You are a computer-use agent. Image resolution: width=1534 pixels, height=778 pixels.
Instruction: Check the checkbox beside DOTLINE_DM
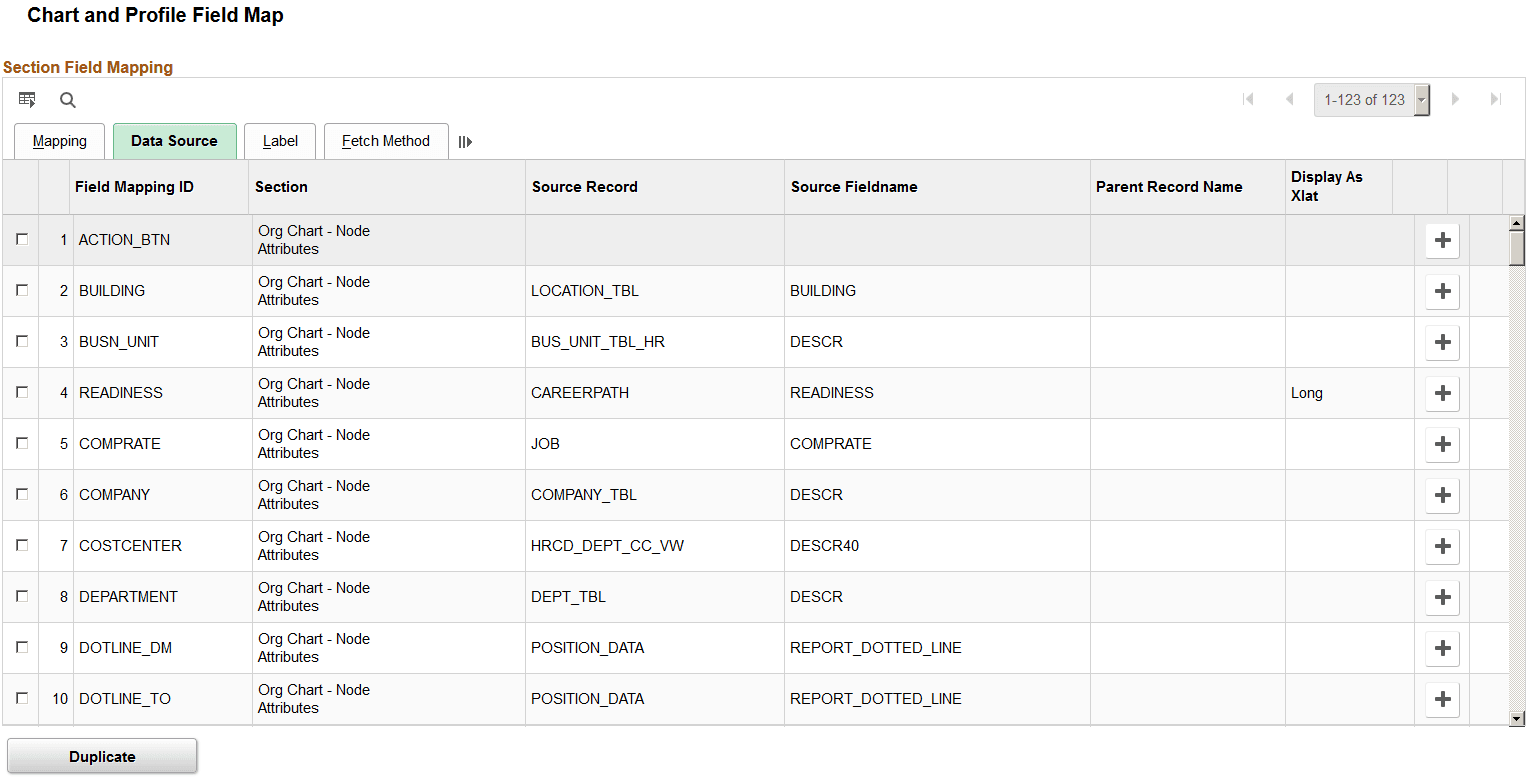coord(21,648)
